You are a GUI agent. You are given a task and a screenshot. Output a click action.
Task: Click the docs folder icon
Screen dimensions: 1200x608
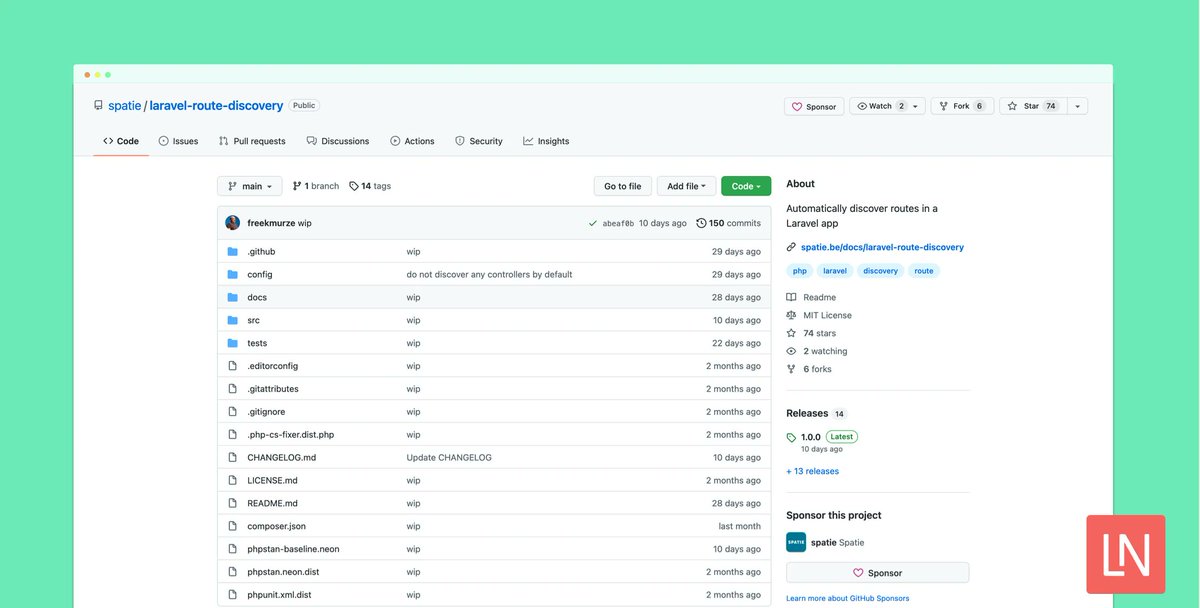[x=233, y=297]
